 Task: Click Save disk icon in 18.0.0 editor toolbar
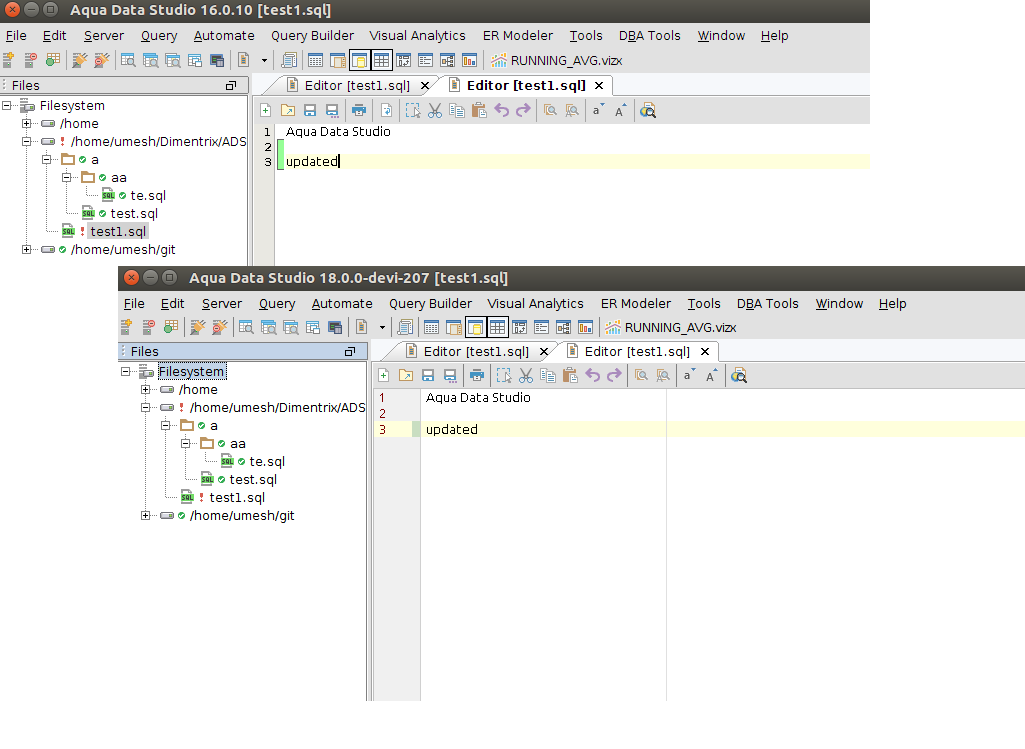(x=428, y=375)
